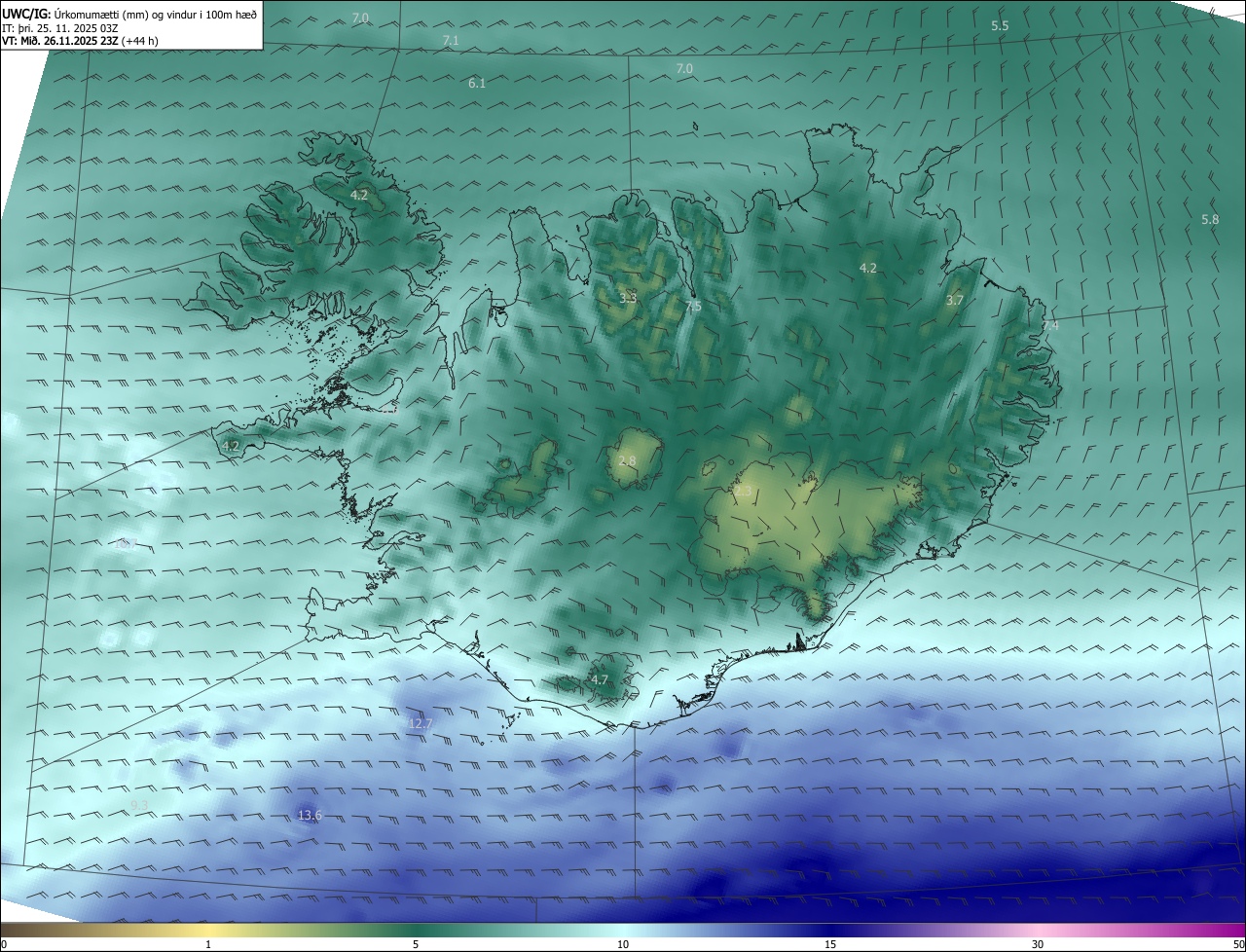Click the title text "Úrkomumætti (mm) og vindur í 100m hæð"
Image resolution: width=1246 pixels, height=952 pixels.
coord(156,15)
